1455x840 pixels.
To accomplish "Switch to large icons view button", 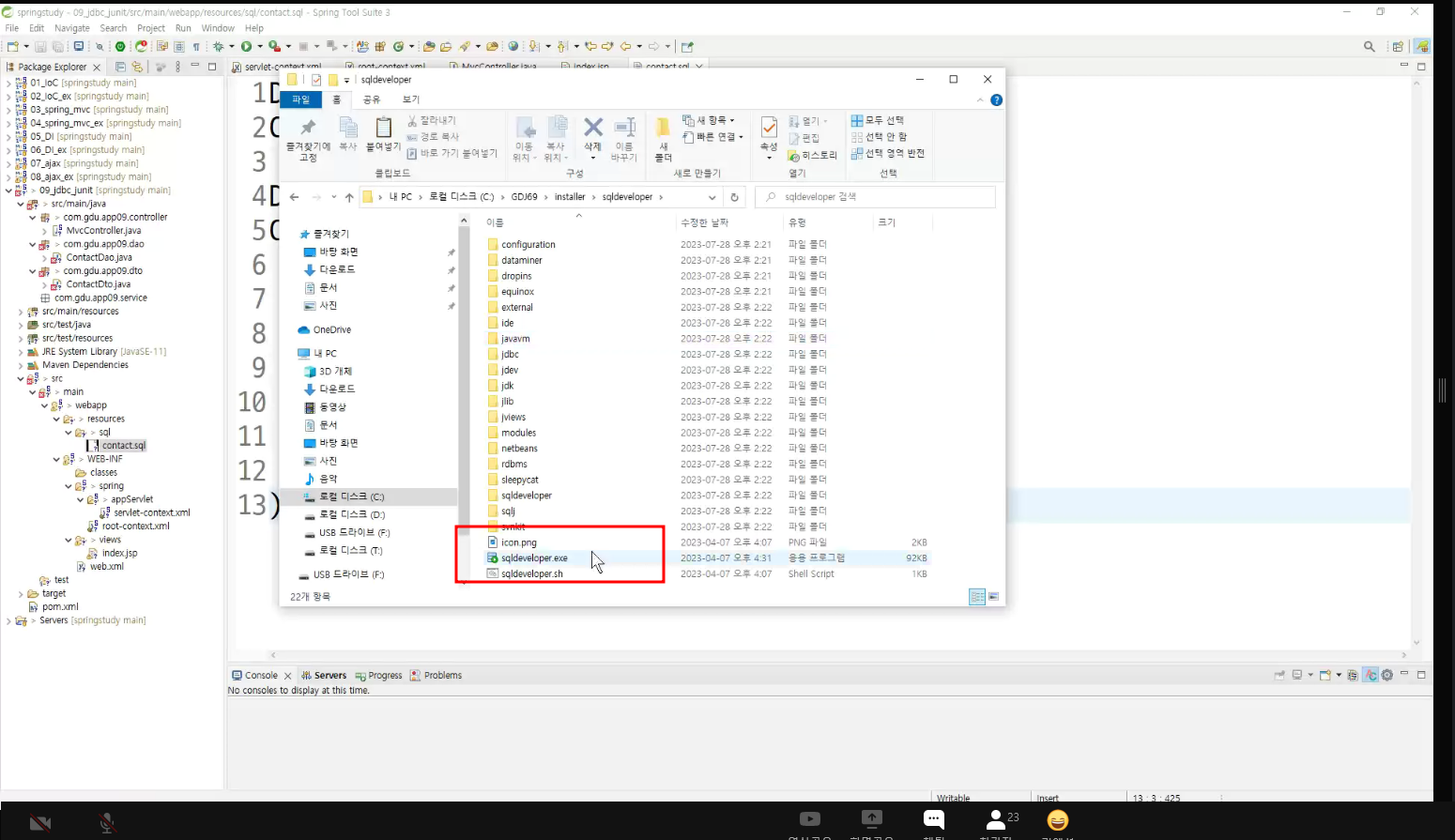I will point(994,597).
